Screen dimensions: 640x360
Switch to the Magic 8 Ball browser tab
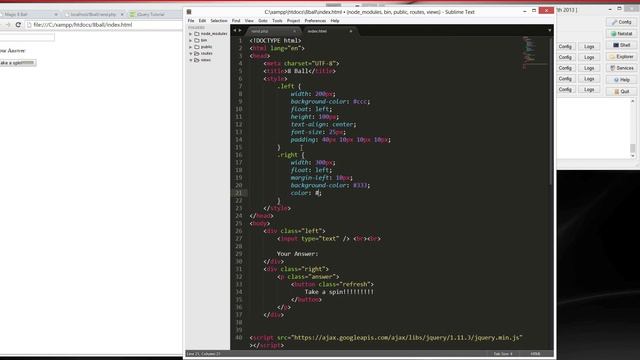(x=29, y=14)
